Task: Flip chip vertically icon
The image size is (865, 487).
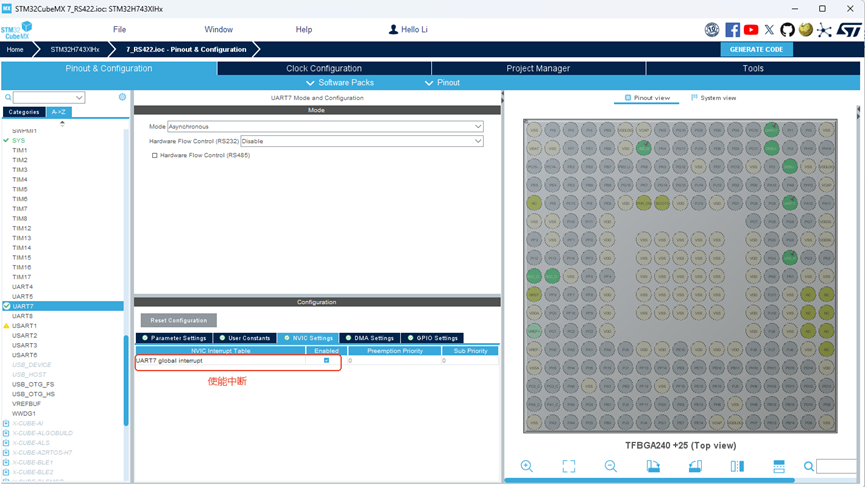Action: pyautogui.click(x=779, y=466)
